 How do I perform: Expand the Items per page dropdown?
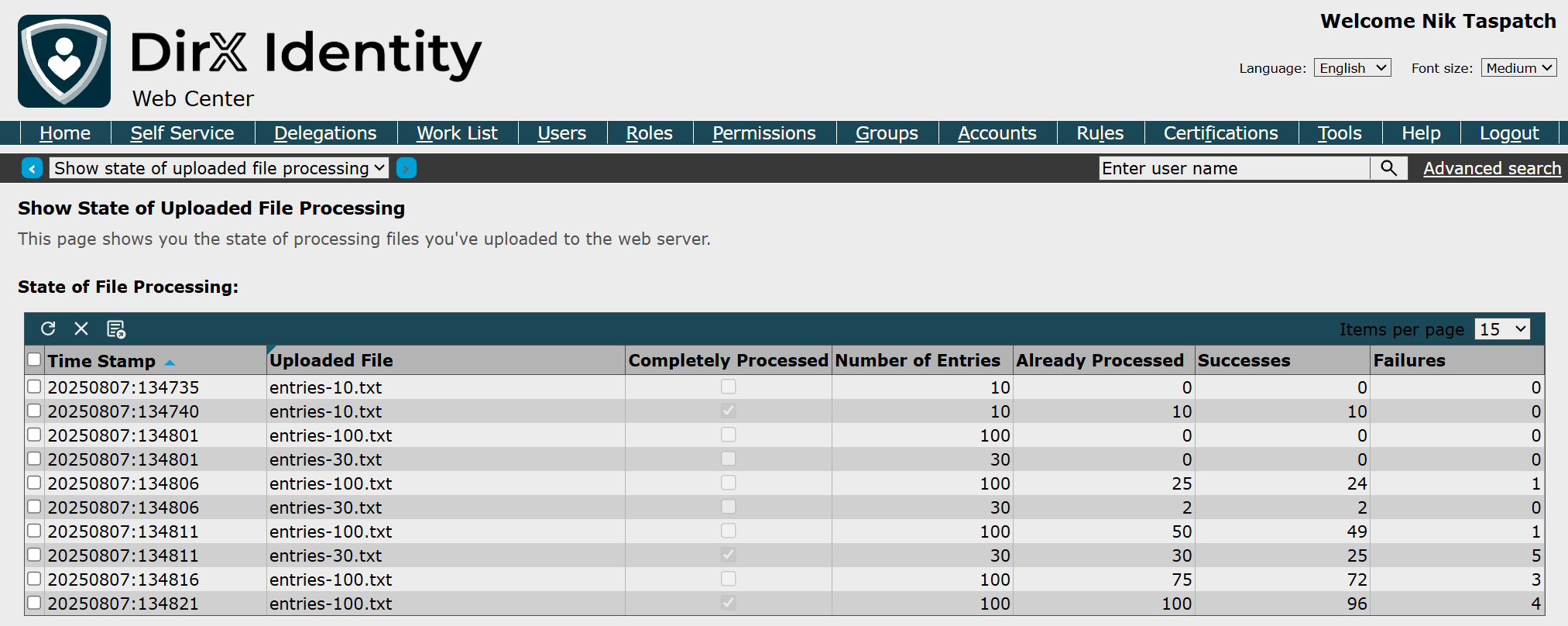pyautogui.click(x=1502, y=329)
